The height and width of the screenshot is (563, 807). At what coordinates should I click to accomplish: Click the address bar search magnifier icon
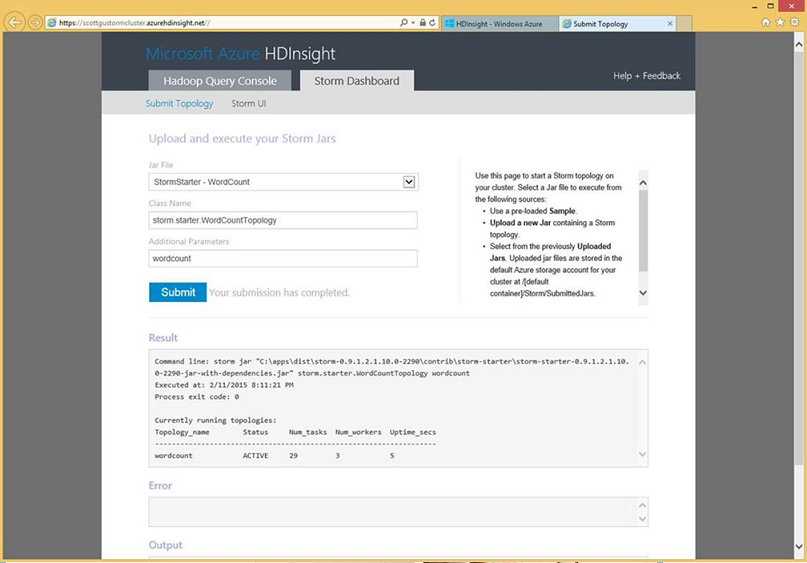pos(404,23)
